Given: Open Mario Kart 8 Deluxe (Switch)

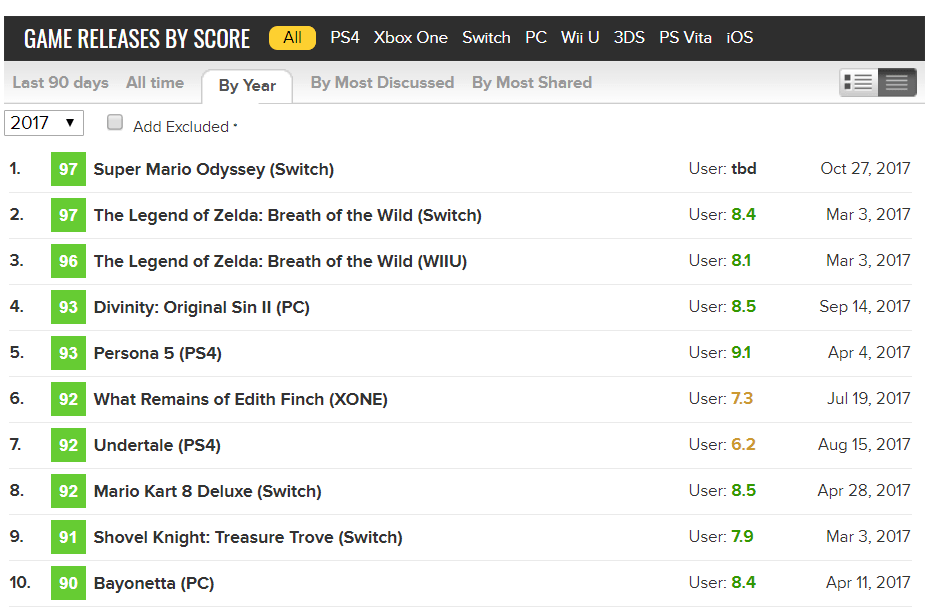Looking at the screenshot, I should pyautogui.click(x=208, y=491).
